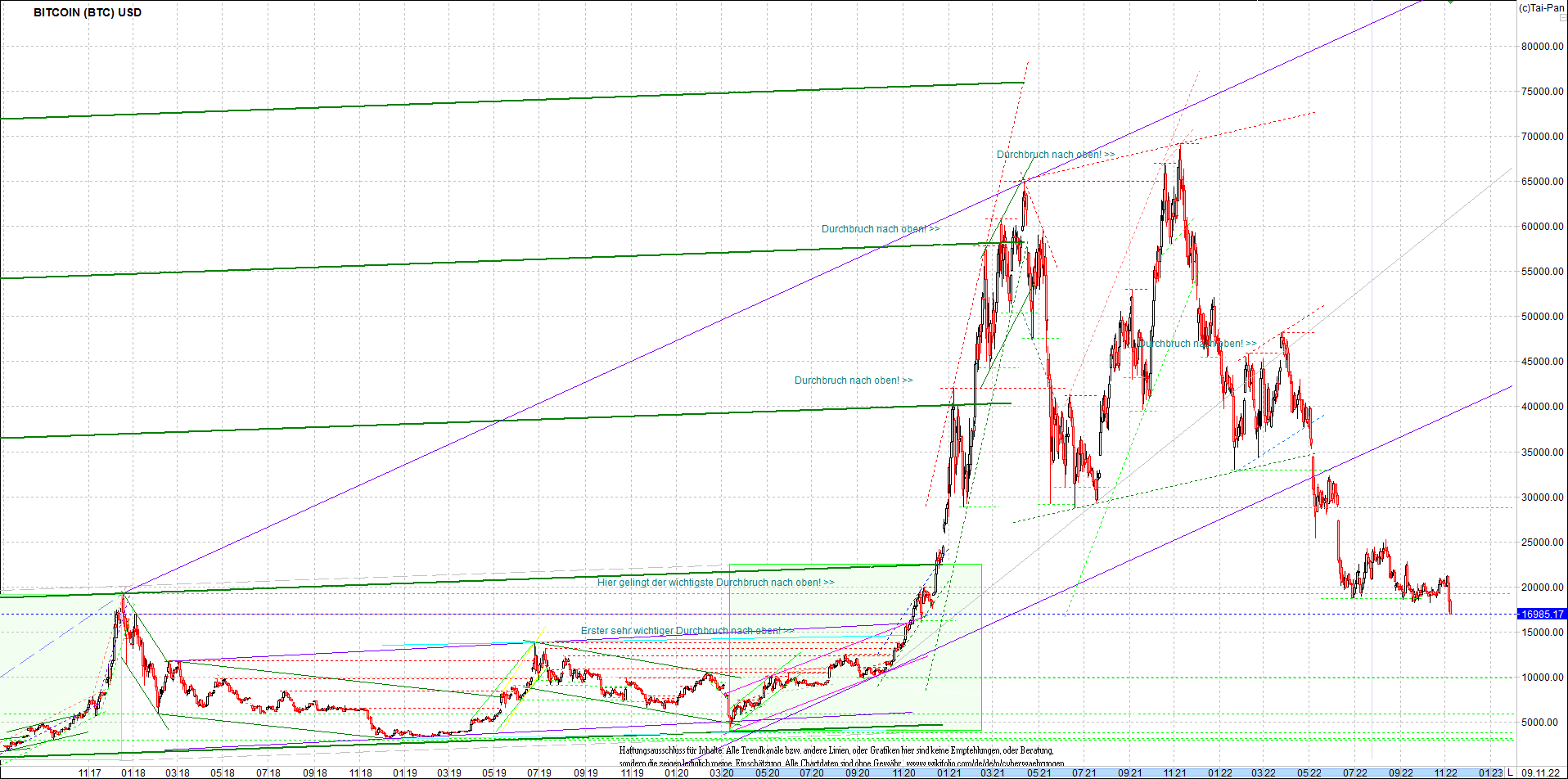The width and height of the screenshot is (1568, 779).
Task: Click the 07.19 date on the time axis
Action: 538,773
